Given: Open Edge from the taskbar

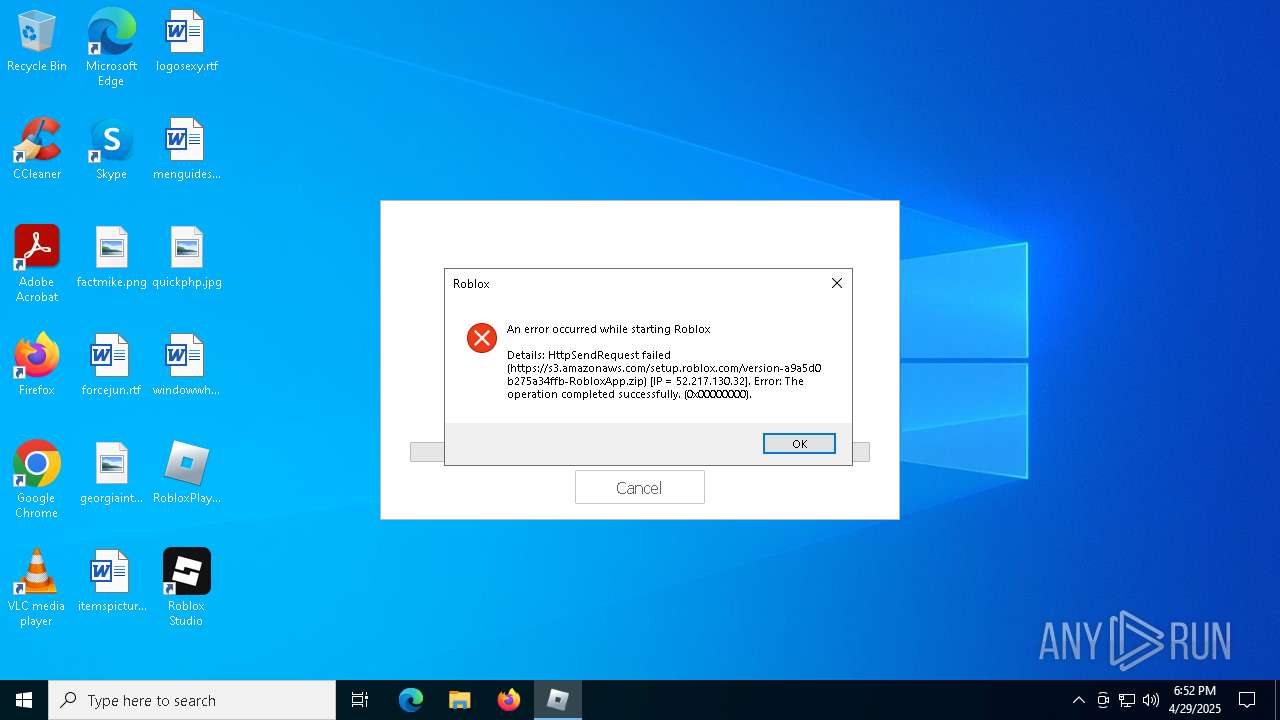Looking at the screenshot, I should pos(411,700).
